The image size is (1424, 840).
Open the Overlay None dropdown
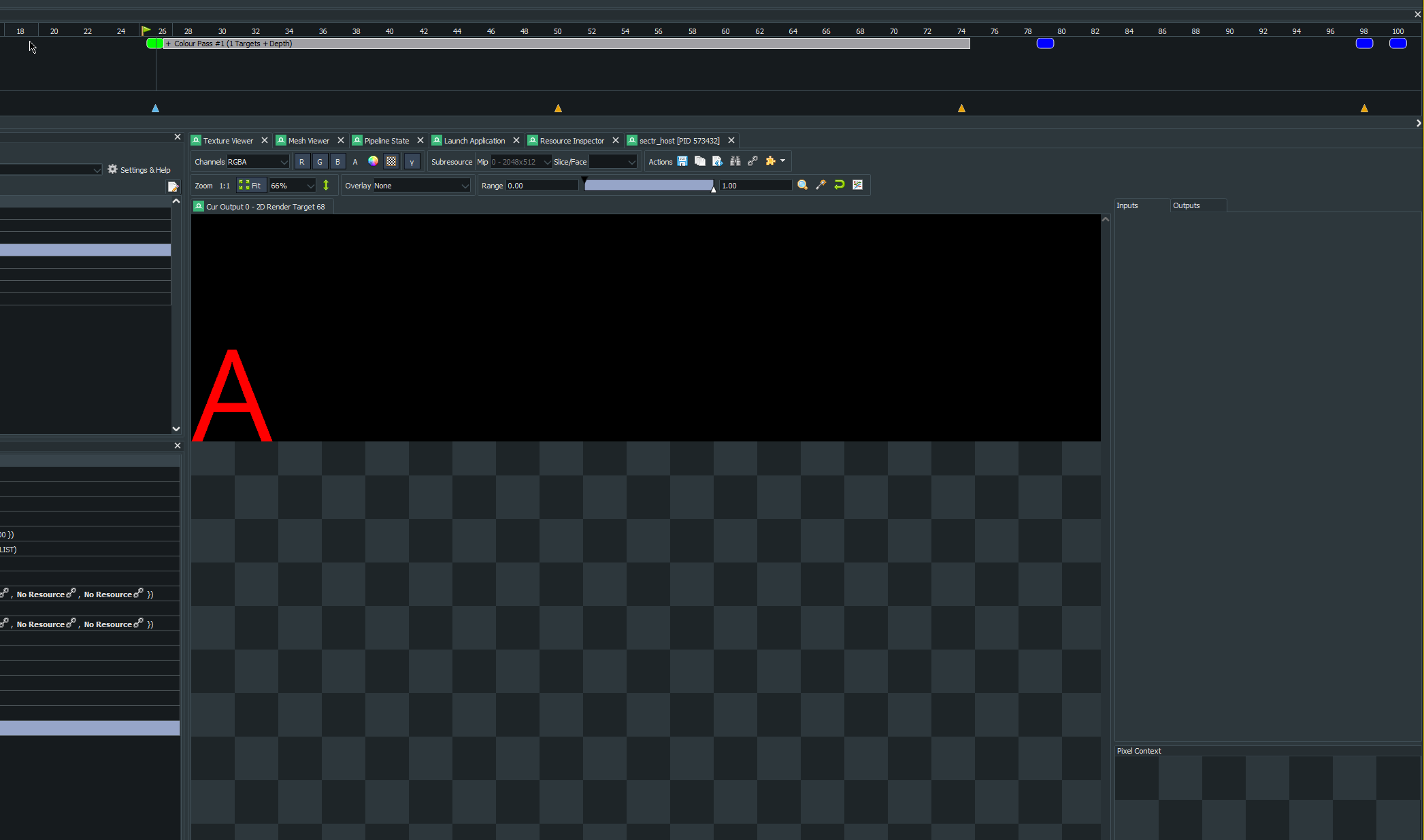(x=421, y=186)
